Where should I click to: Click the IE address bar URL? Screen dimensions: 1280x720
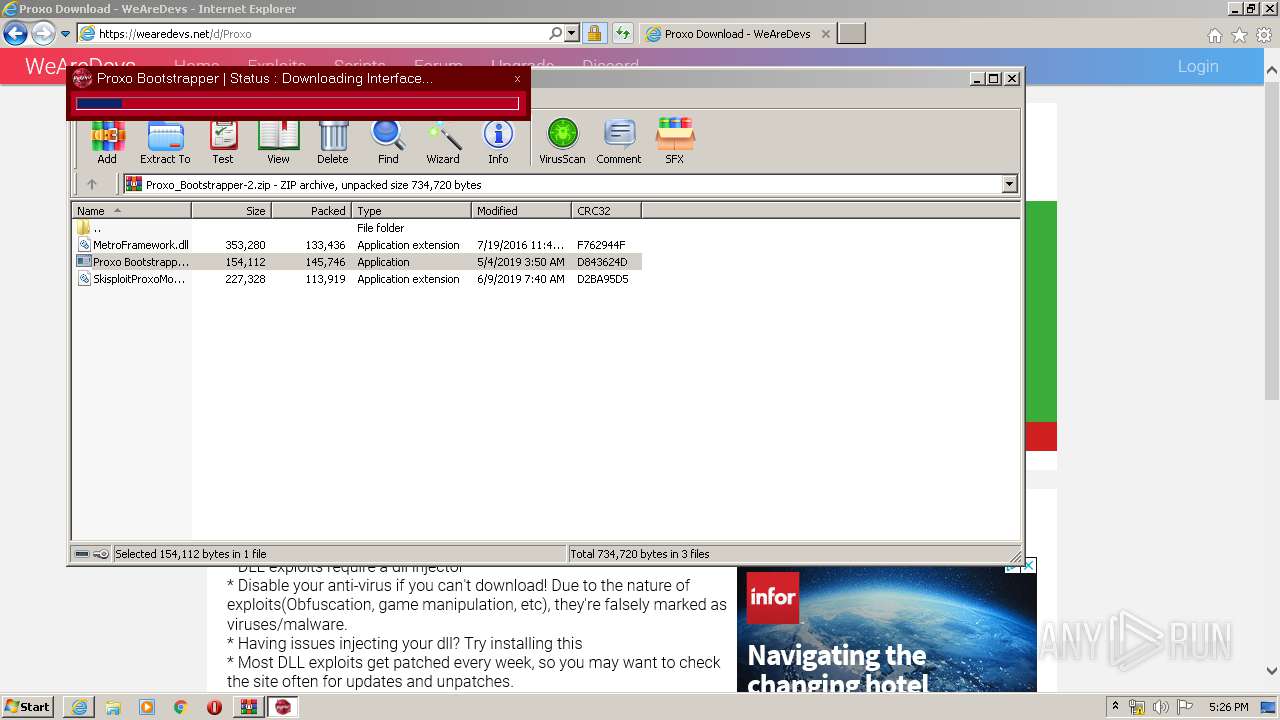pos(175,34)
